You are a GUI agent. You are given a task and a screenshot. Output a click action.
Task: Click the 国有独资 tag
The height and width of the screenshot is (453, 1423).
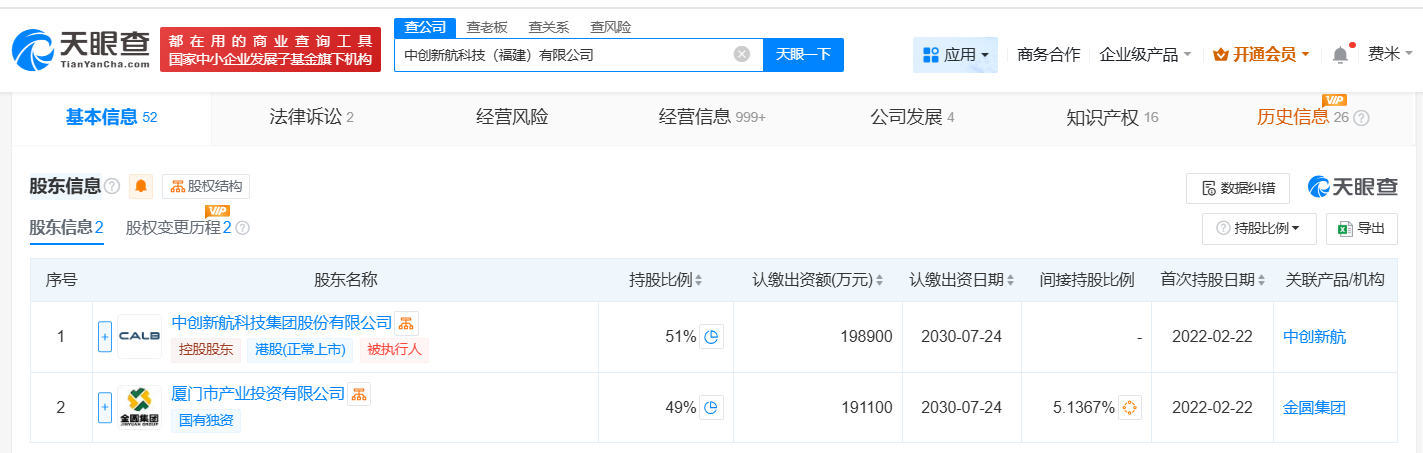[206, 420]
